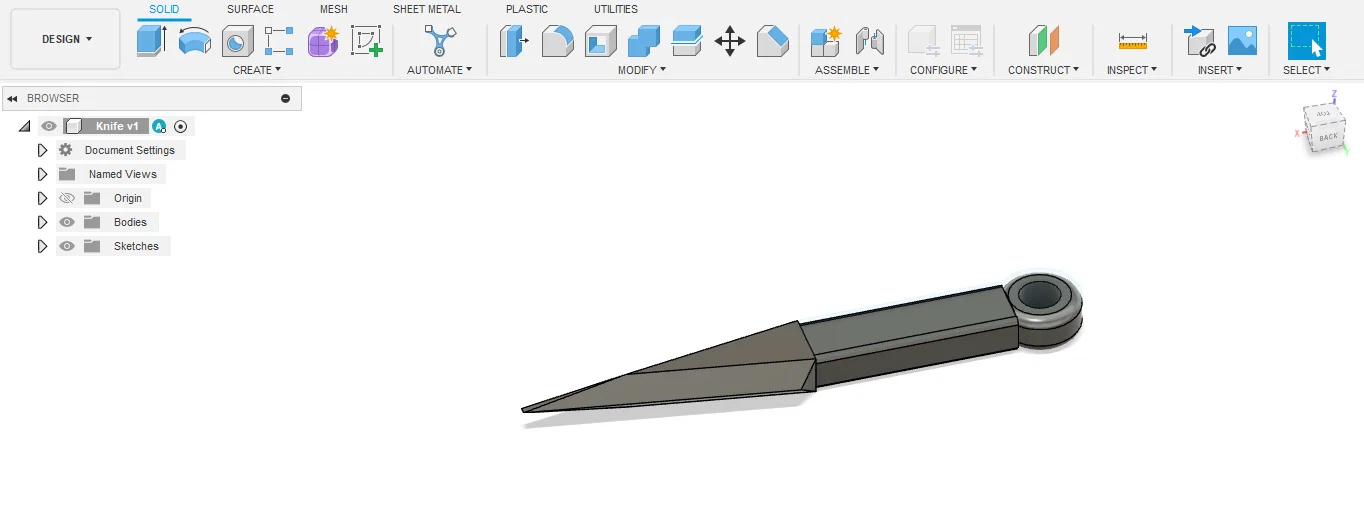The image size is (1364, 531).
Task: Expand the Bodies node
Action: [x=42, y=222]
